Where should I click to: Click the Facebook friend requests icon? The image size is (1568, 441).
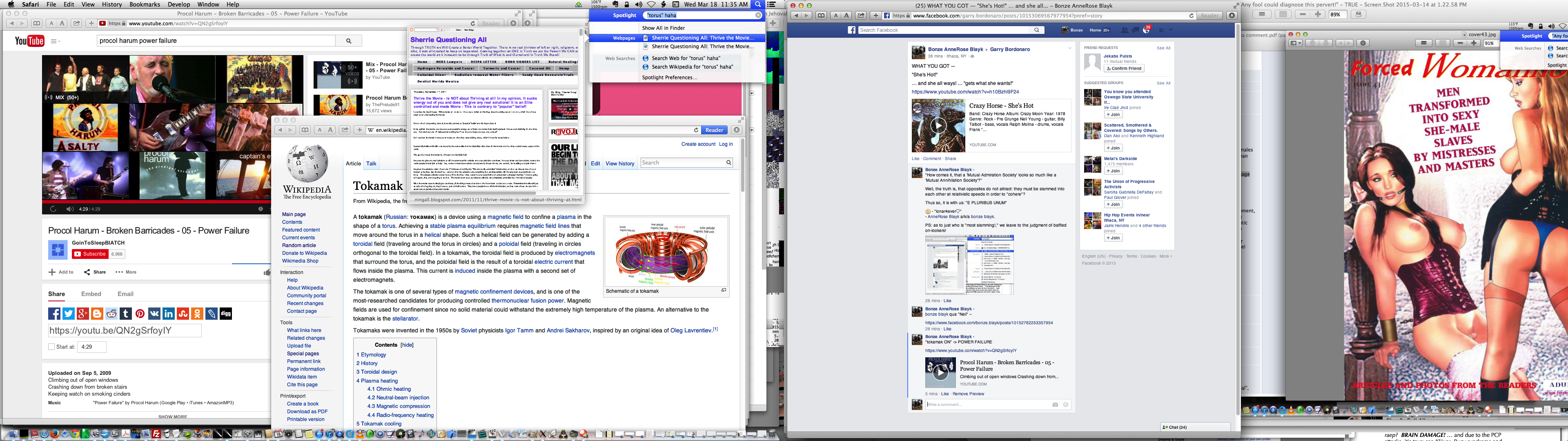click(1124, 30)
